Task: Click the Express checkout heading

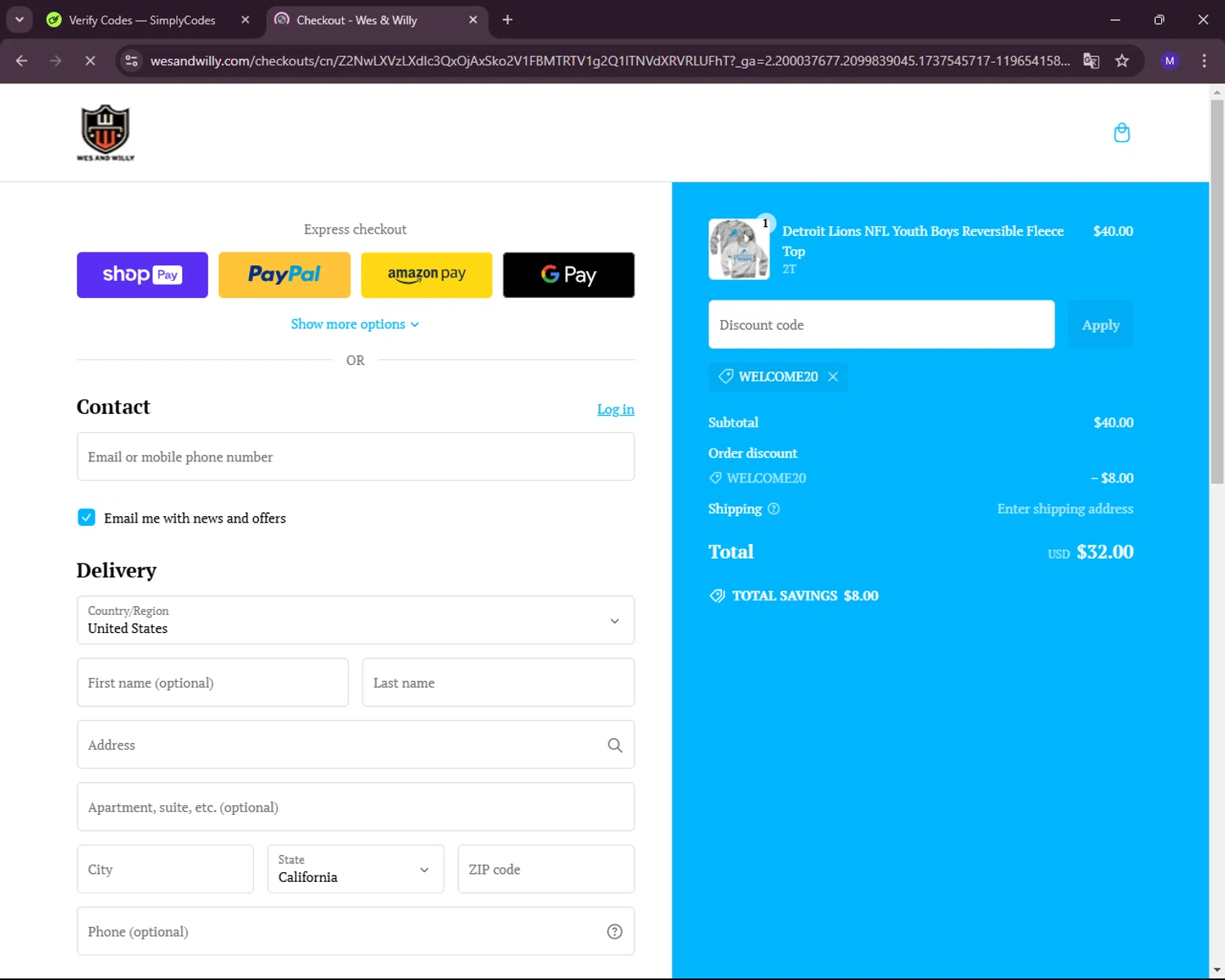Action: click(355, 229)
